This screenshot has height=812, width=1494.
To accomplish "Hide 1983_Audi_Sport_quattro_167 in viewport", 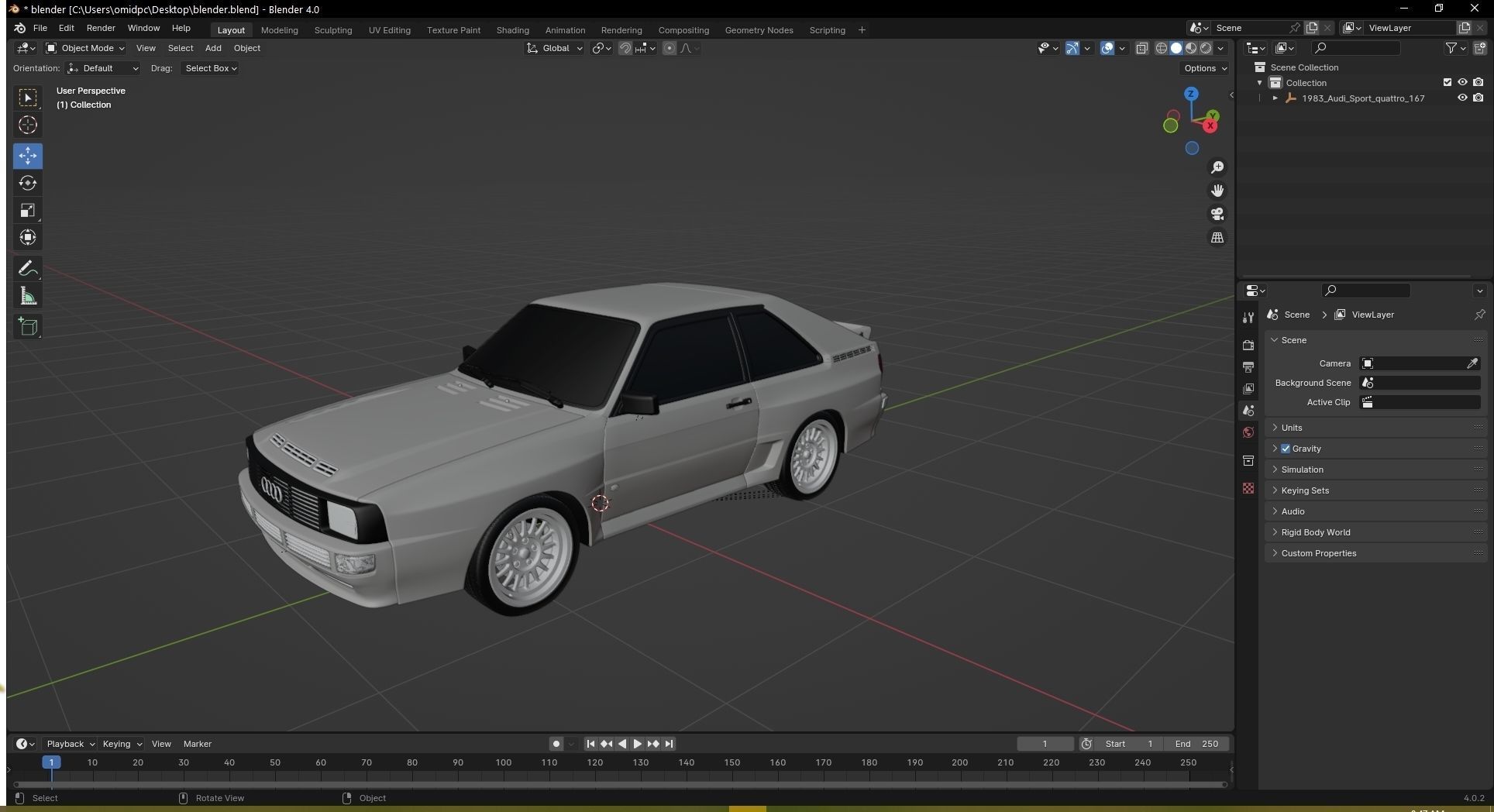I will pyautogui.click(x=1462, y=98).
